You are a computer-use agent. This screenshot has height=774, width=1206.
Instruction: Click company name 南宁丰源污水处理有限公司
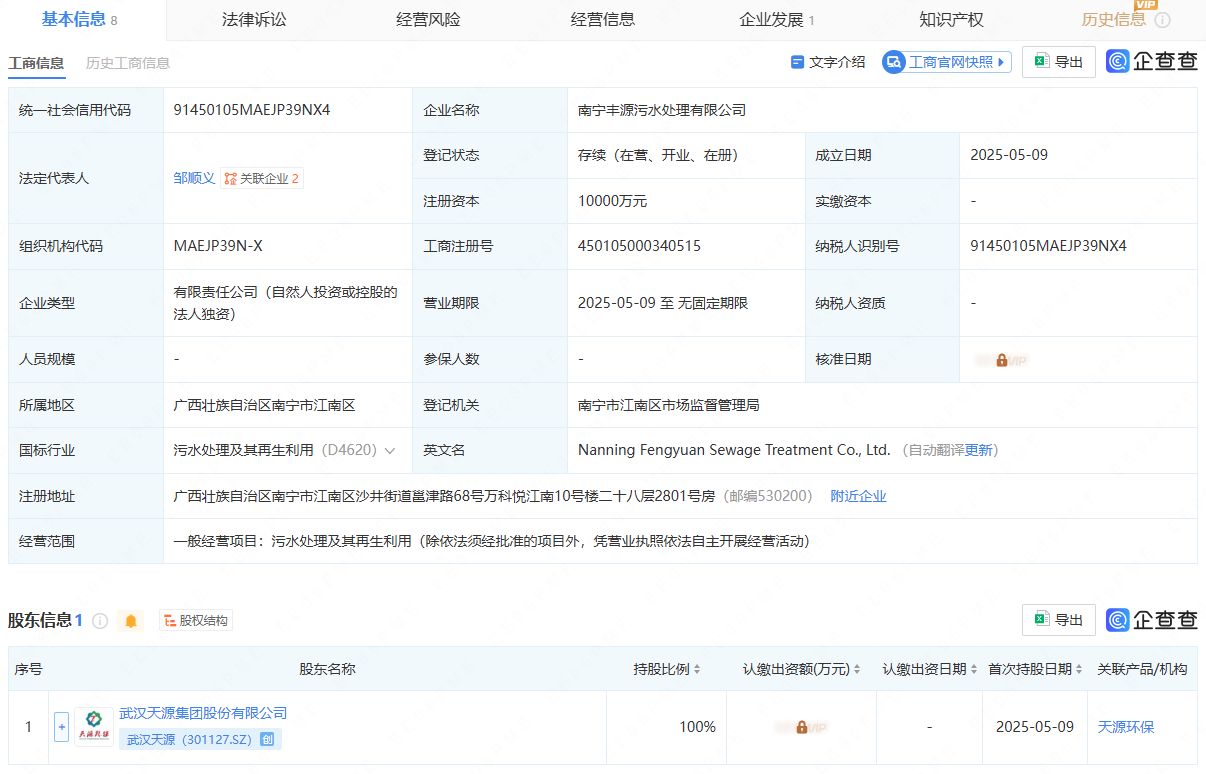(662, 110)
